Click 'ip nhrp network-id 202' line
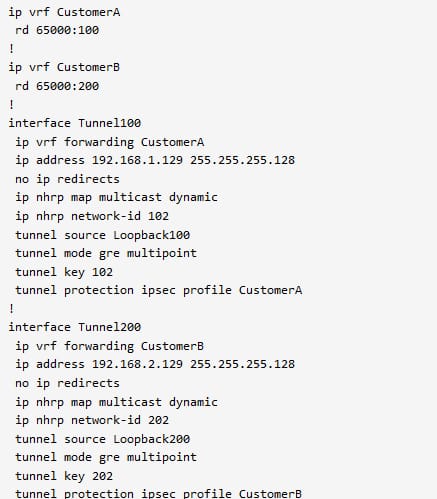The image size is (437, 499). (x=92, y=420)
